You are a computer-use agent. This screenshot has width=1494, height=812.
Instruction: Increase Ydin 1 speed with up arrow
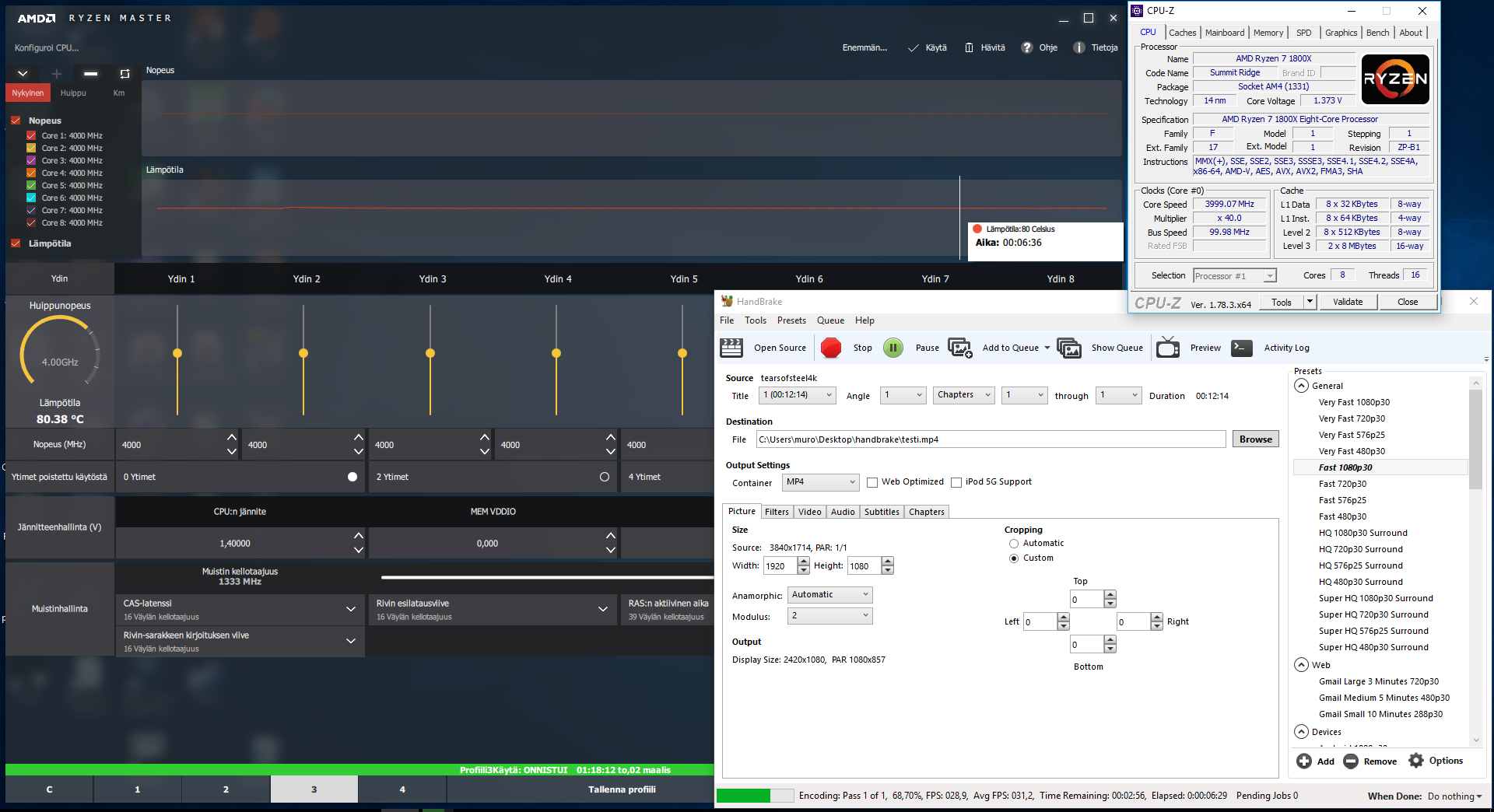coord(232,437)
